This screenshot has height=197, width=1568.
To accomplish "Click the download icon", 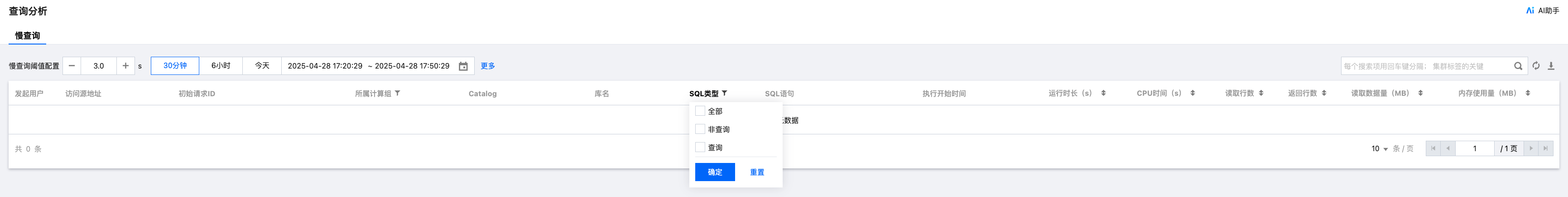I will (x=1551, y=66).
